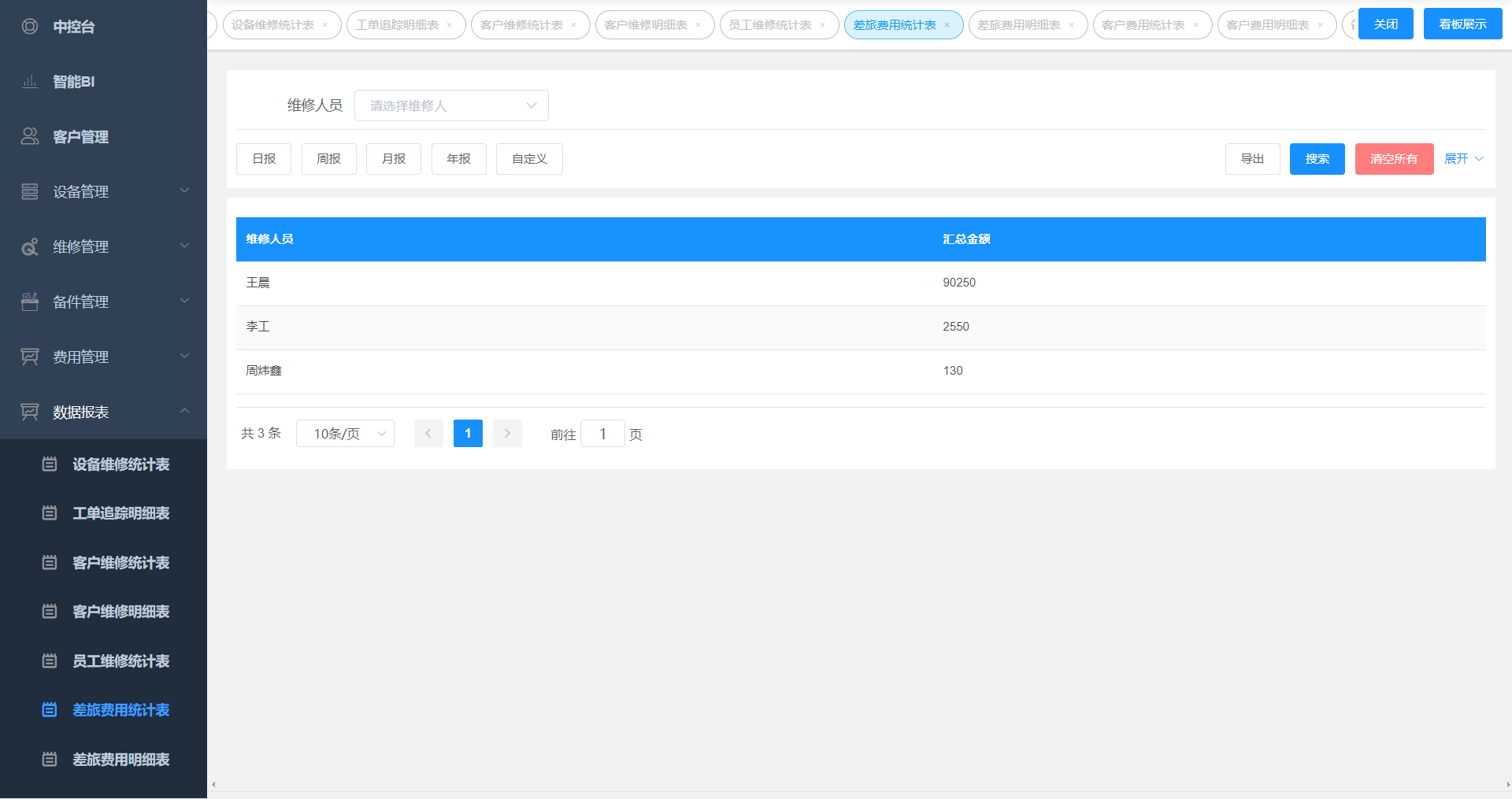Click the 设备管理 stack icon

tap(30, 192)
